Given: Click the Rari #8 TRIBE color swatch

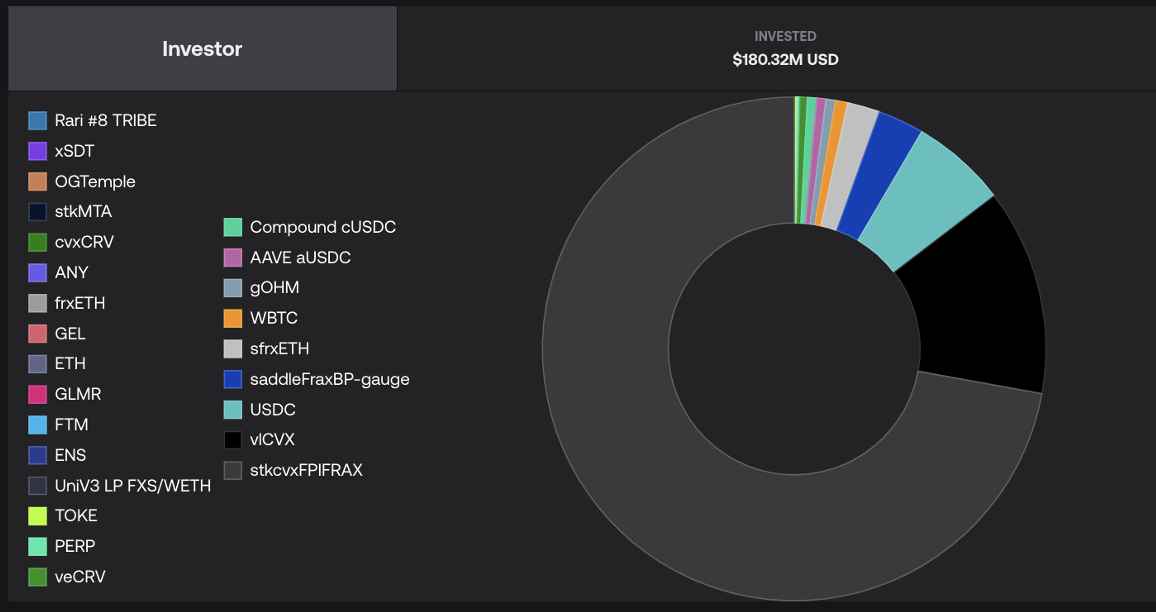Looking at the screenshot, I should pos(38,121).
